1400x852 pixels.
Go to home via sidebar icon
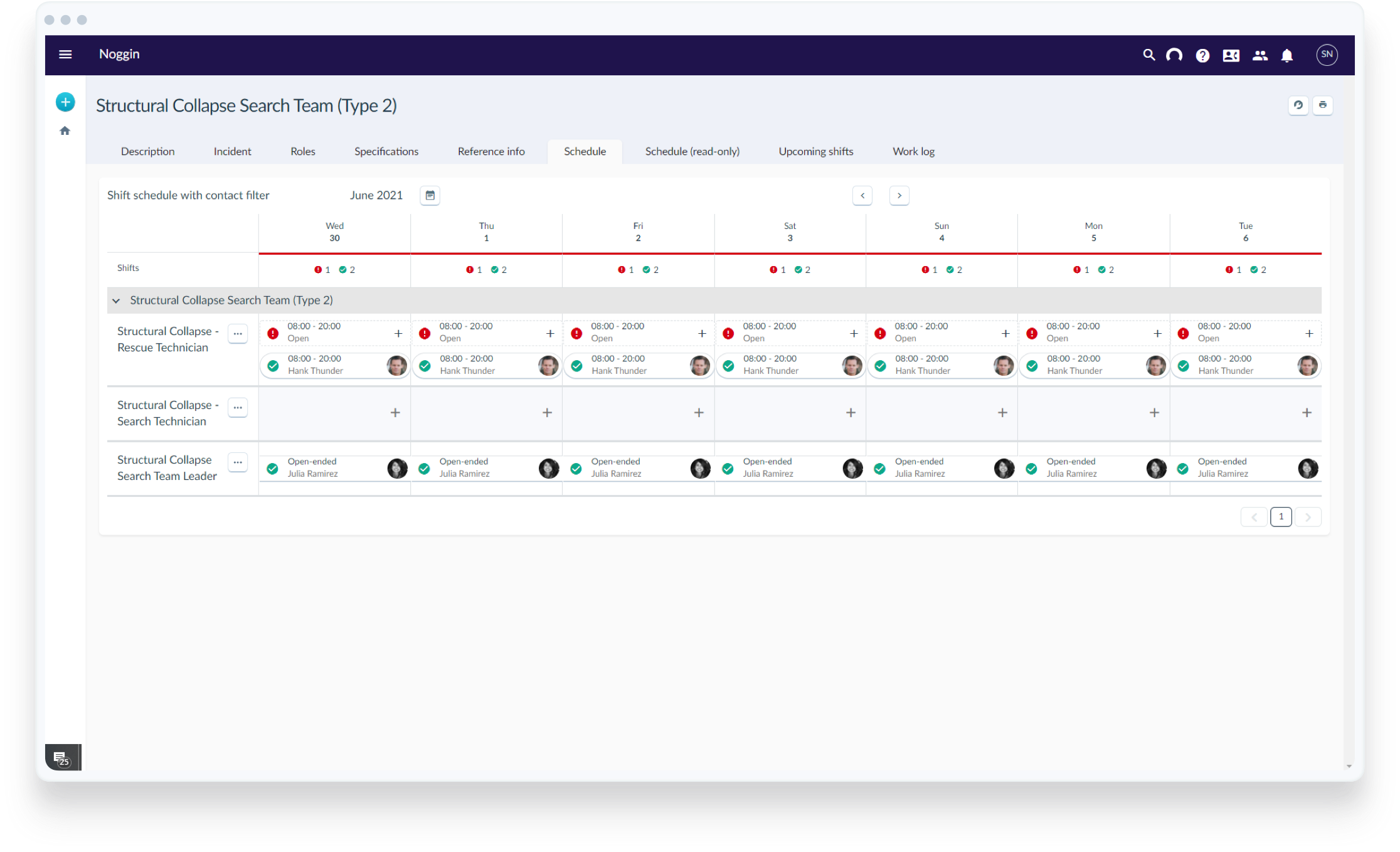[x=65, y=130]
